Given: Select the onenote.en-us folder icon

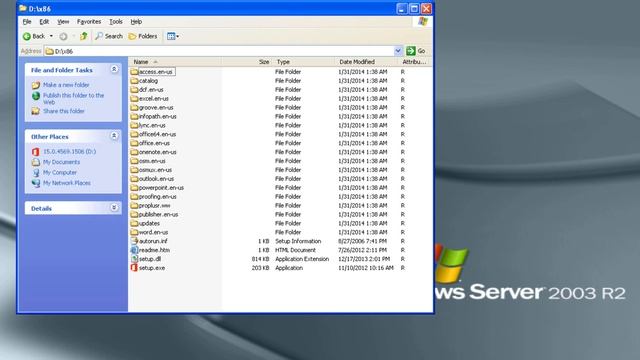Looking at the screenshot, I should click(x=134, y=152).
